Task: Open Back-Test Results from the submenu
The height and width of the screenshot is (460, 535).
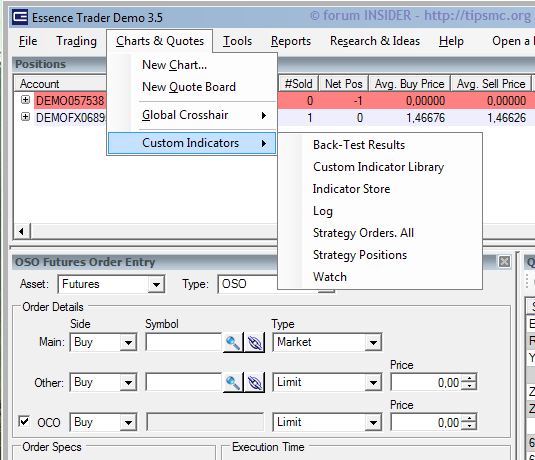Action: pos(380,145)
